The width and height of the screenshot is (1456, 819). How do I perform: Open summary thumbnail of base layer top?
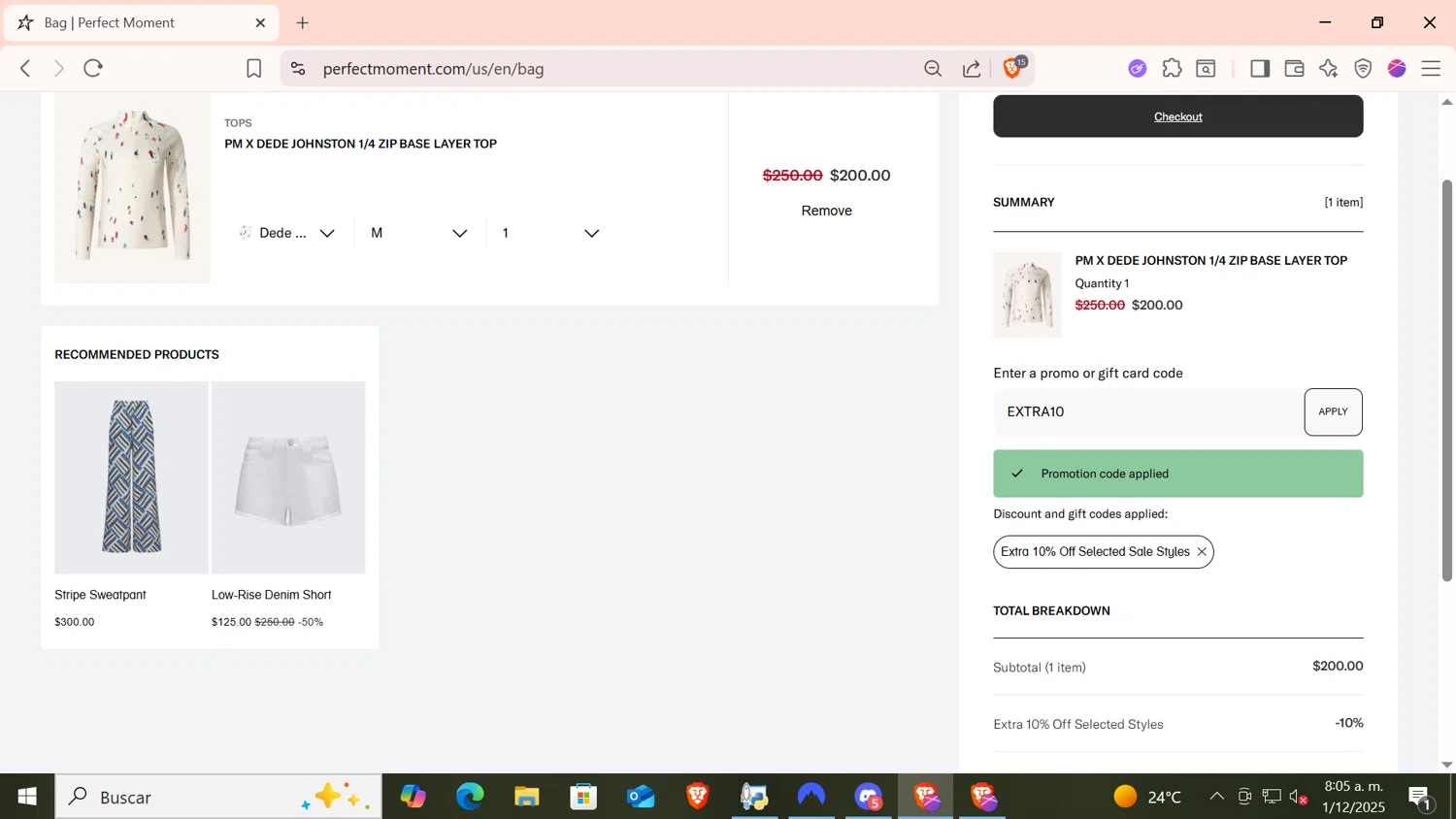(1027, 294)
